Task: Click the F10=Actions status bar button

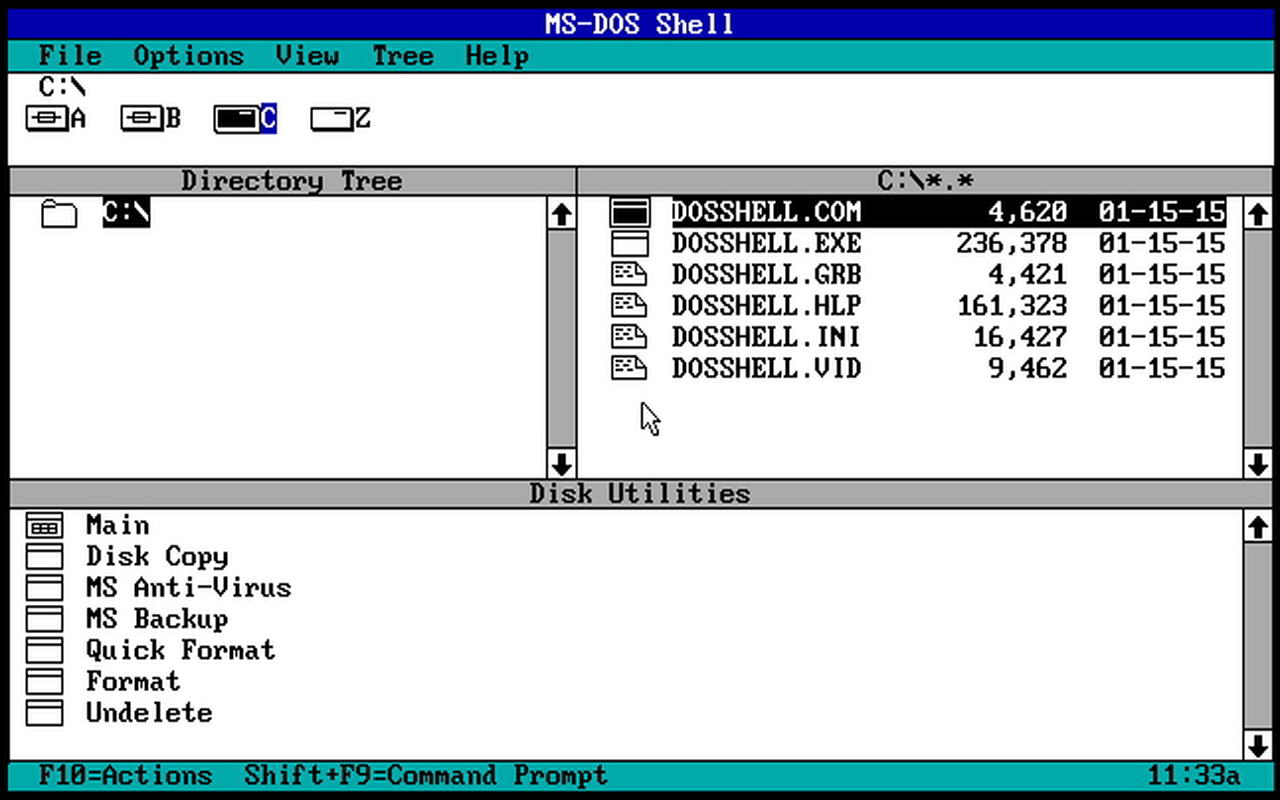Action: coord(125,776)
